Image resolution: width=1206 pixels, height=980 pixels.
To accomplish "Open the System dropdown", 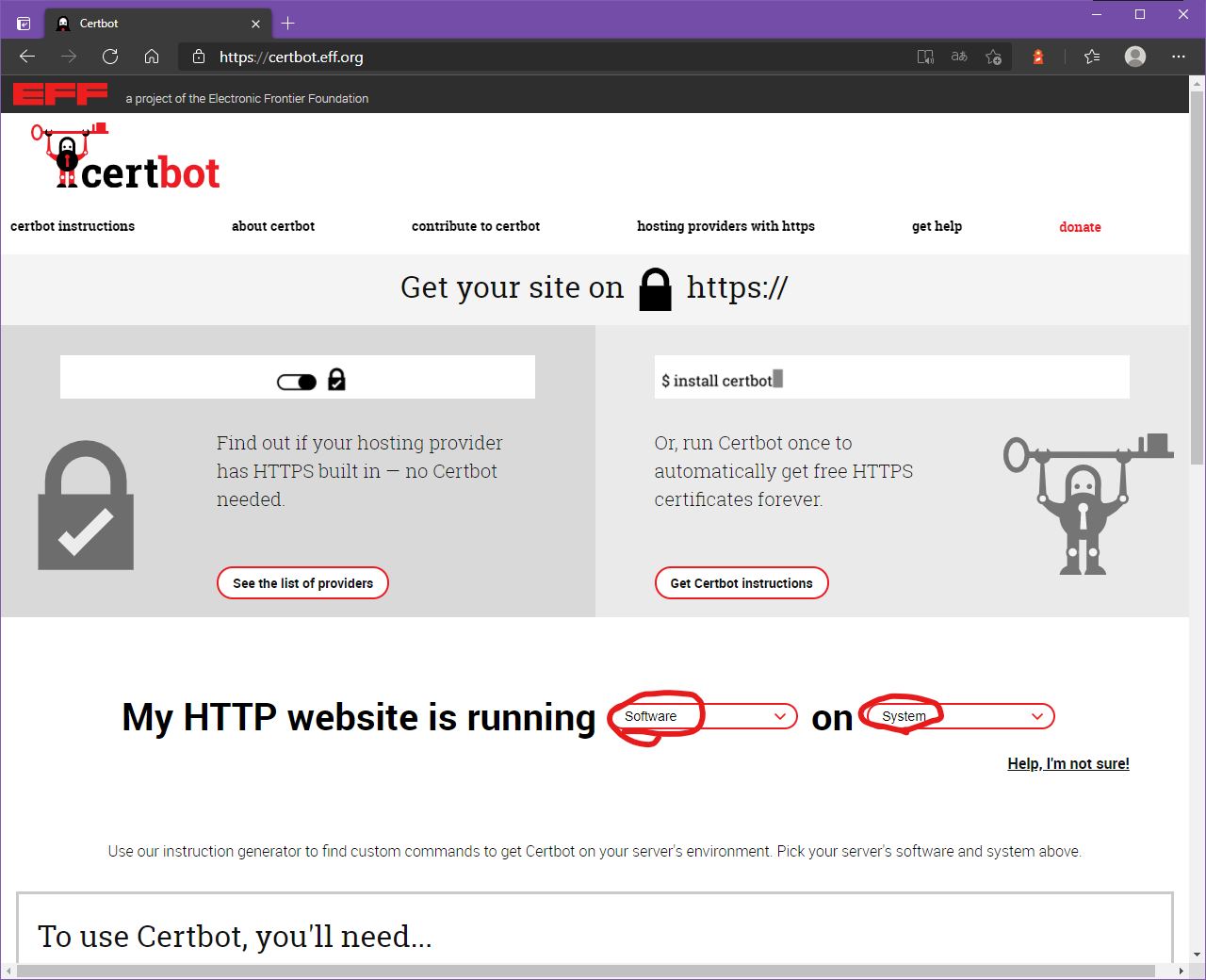I will point(959,716).
